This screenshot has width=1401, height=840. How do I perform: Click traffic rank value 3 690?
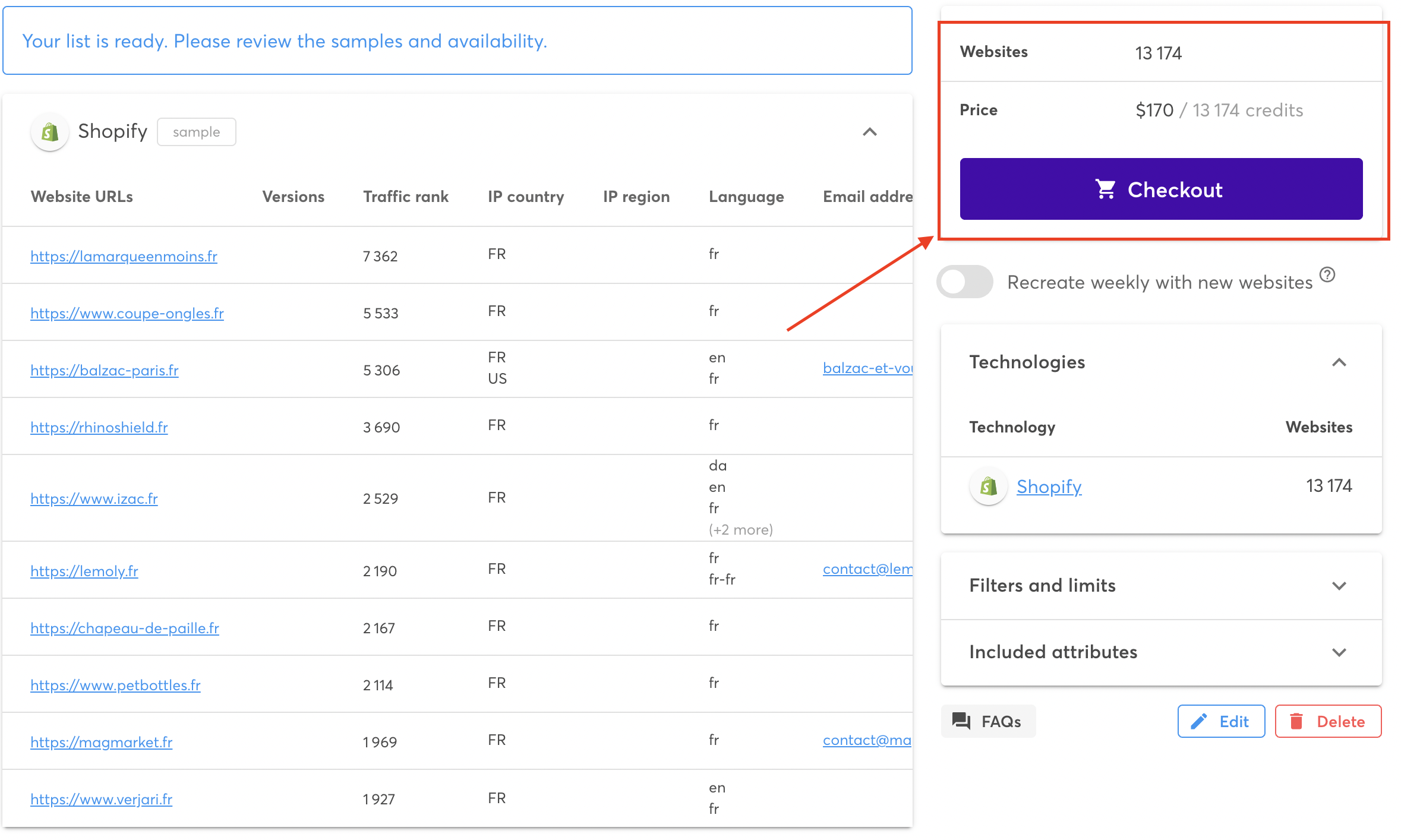point(381,427)
